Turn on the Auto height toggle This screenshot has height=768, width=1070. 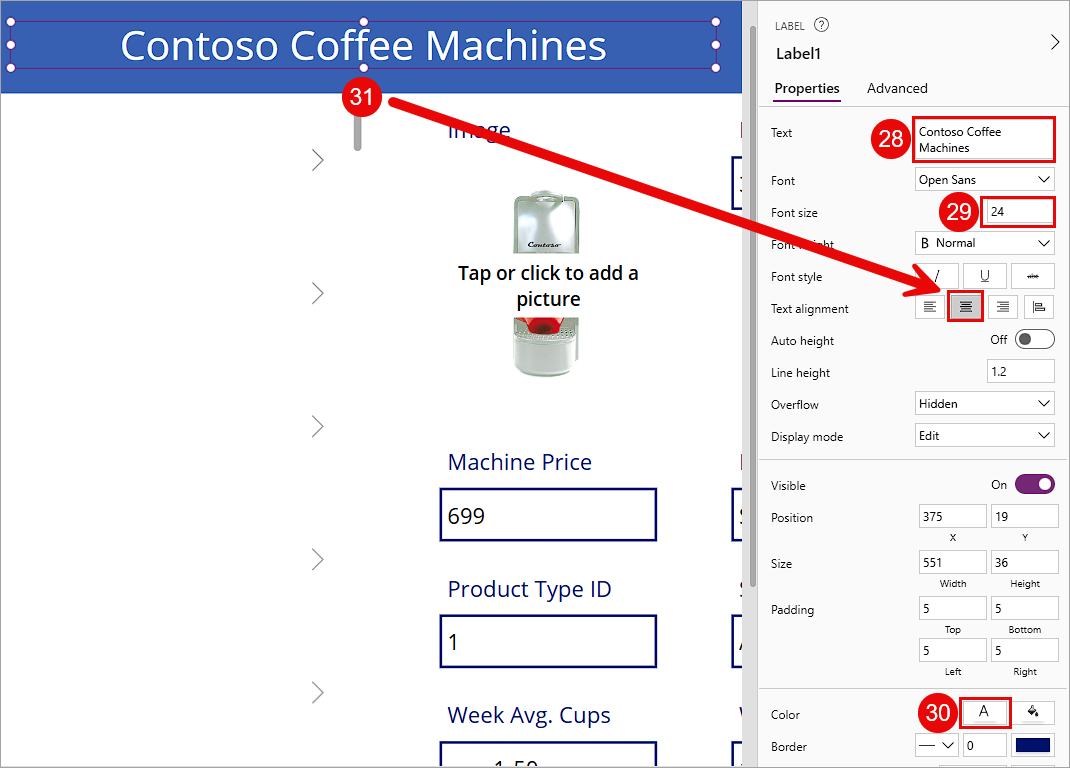pyautogui.click(x=1035, y=339)
